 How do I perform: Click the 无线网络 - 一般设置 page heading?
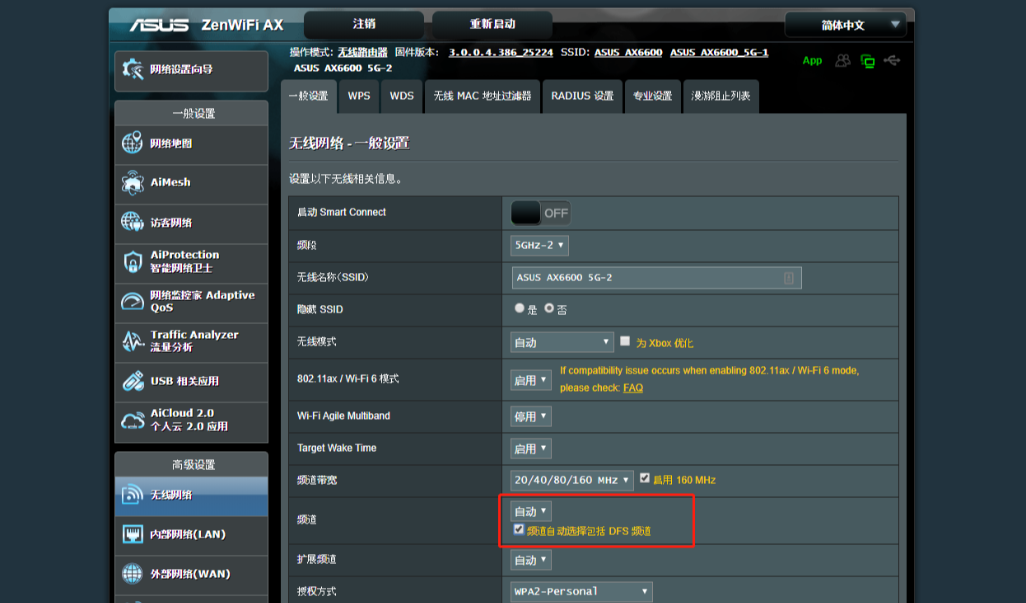(349, 143)
